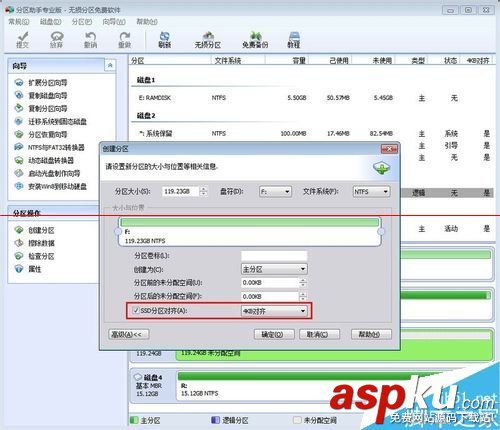Click the 提交 (commit) toolbar icon
500x430 pixels.
coord(22,40)
